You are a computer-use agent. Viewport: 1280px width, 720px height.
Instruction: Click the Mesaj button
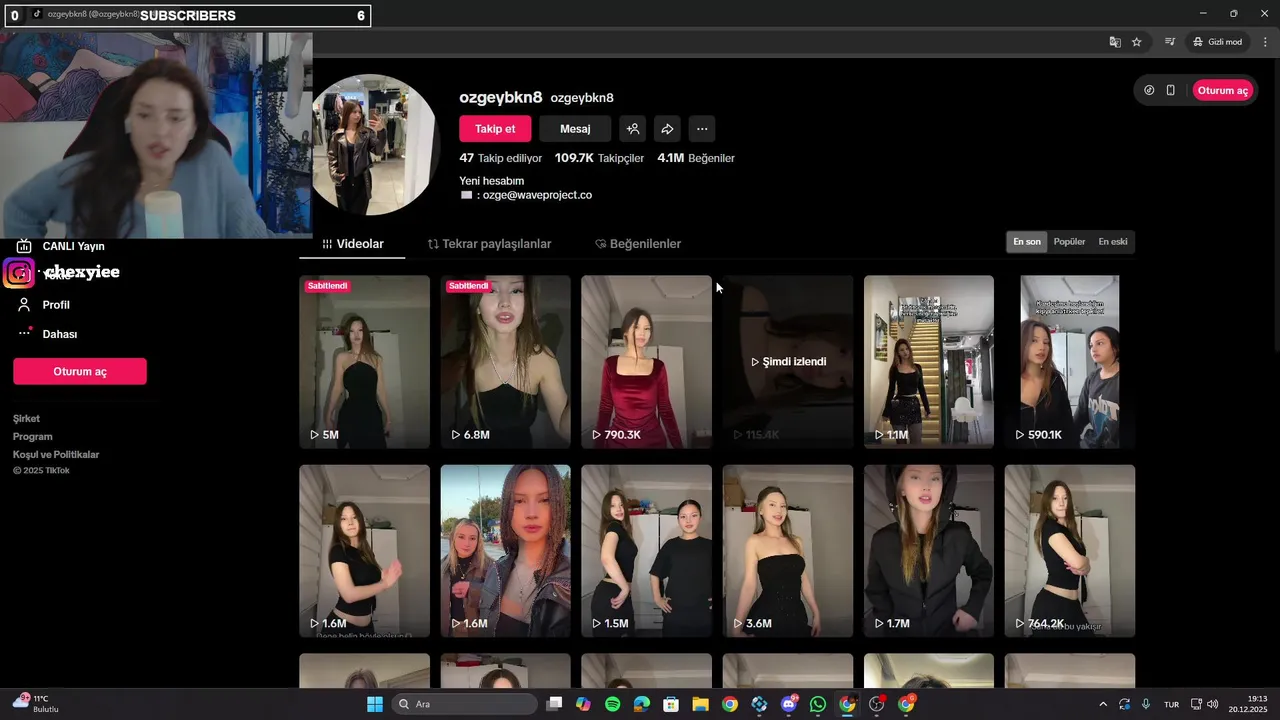(575, 129)
